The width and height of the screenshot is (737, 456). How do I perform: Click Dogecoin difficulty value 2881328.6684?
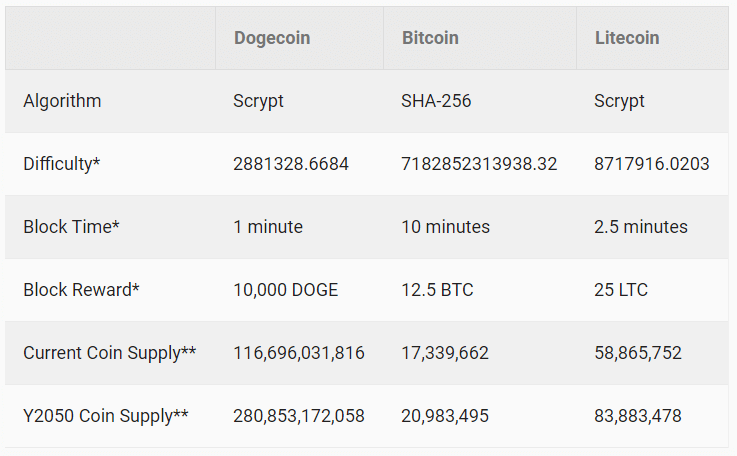click(291, 164)
